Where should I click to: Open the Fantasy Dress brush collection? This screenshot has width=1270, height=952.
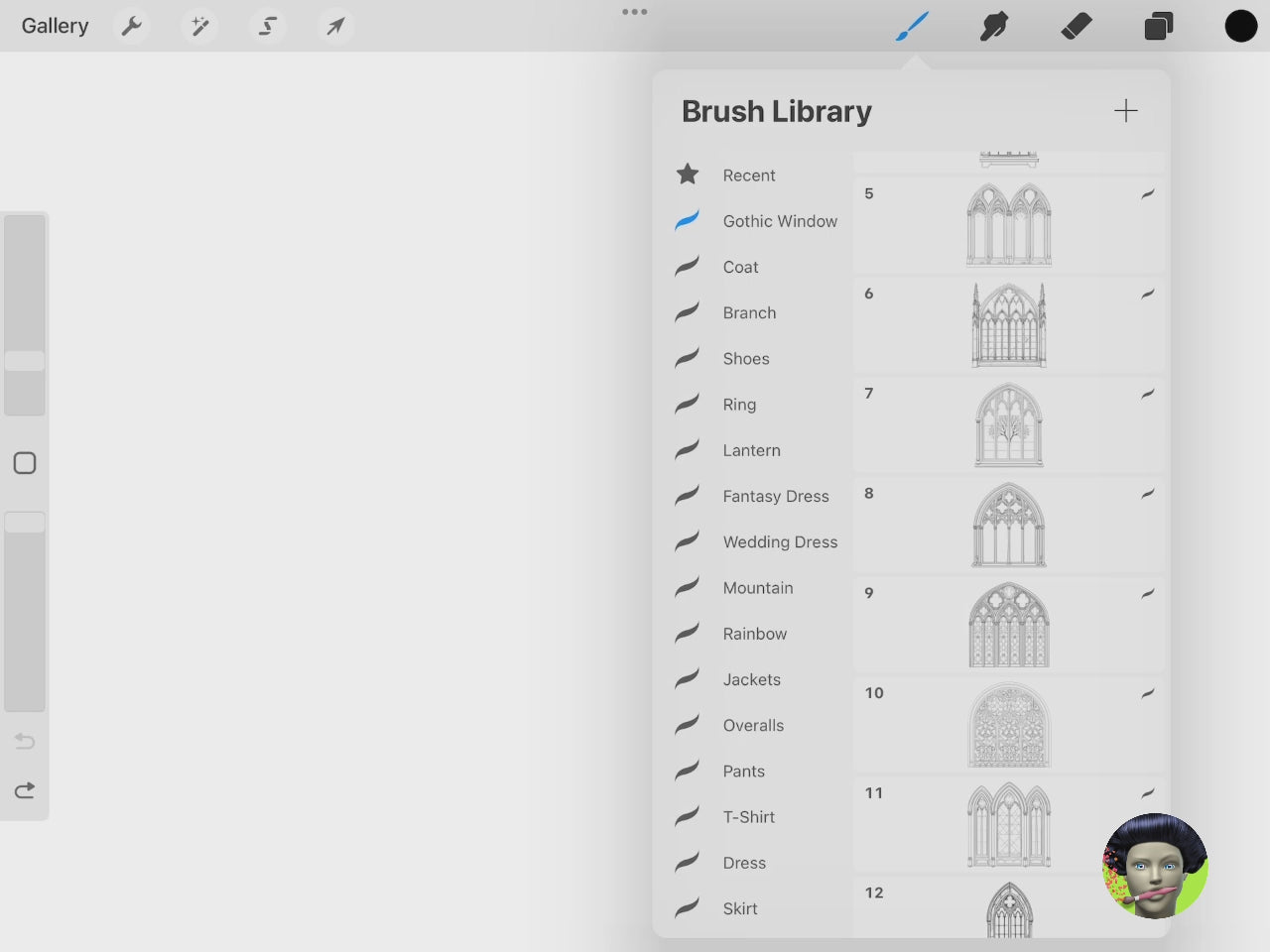pos(776,496)
